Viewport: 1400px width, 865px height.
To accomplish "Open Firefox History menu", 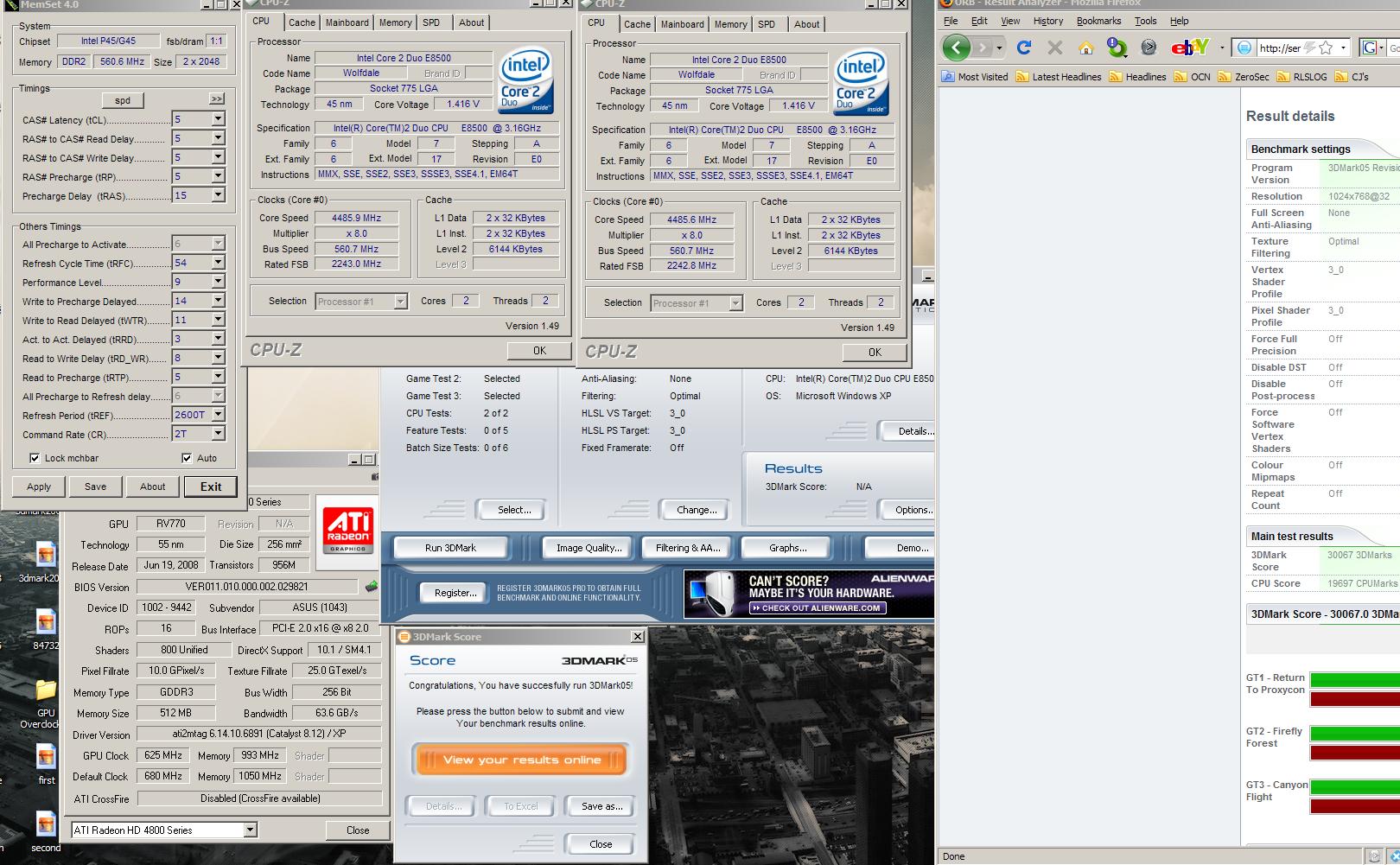I will (x=1047, y=21).
